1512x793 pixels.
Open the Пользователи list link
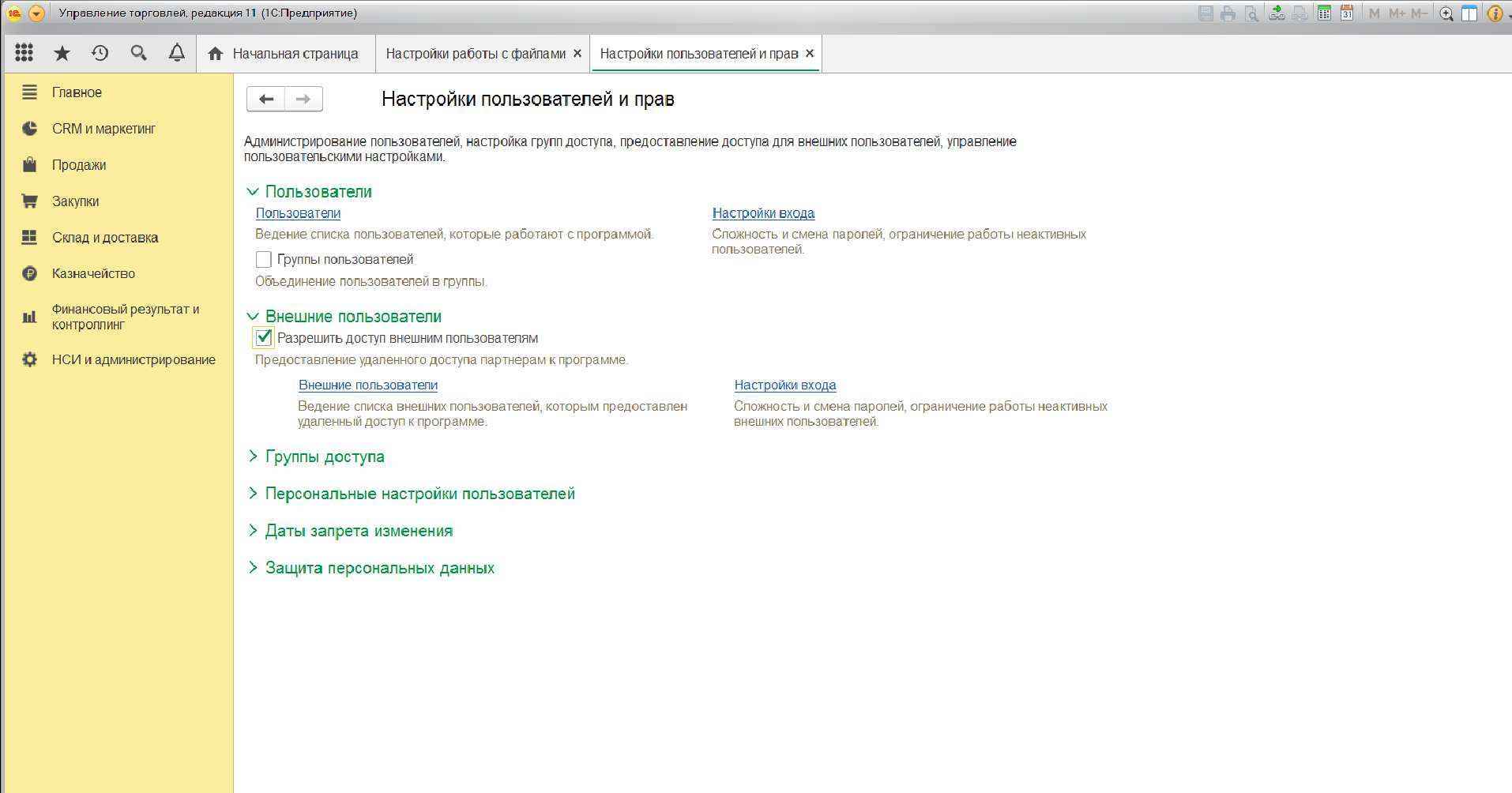(x=298, y=213)
